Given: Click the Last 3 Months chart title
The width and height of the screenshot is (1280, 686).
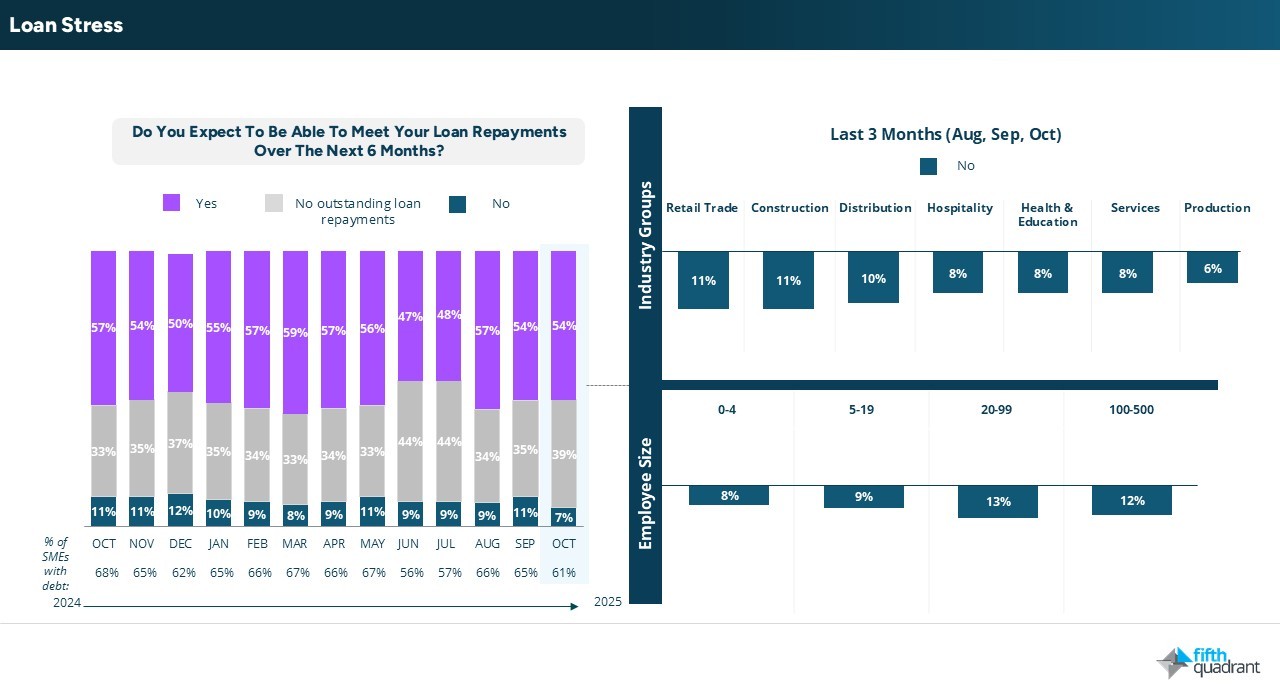Looking at the screenshot, I should coord(945,134).
